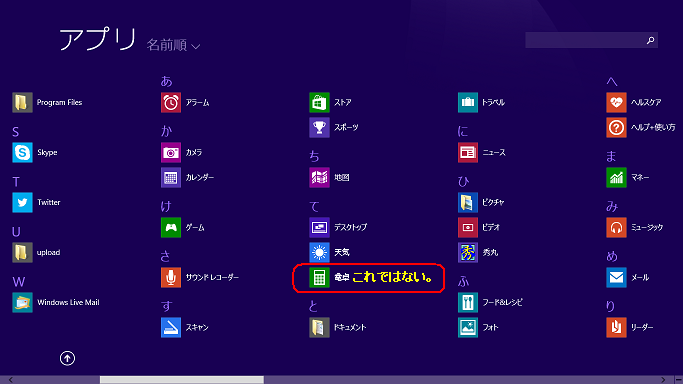
Task: Launch the Windows Live Mail app
Action: pyautogui.click(x=22, y=302)
